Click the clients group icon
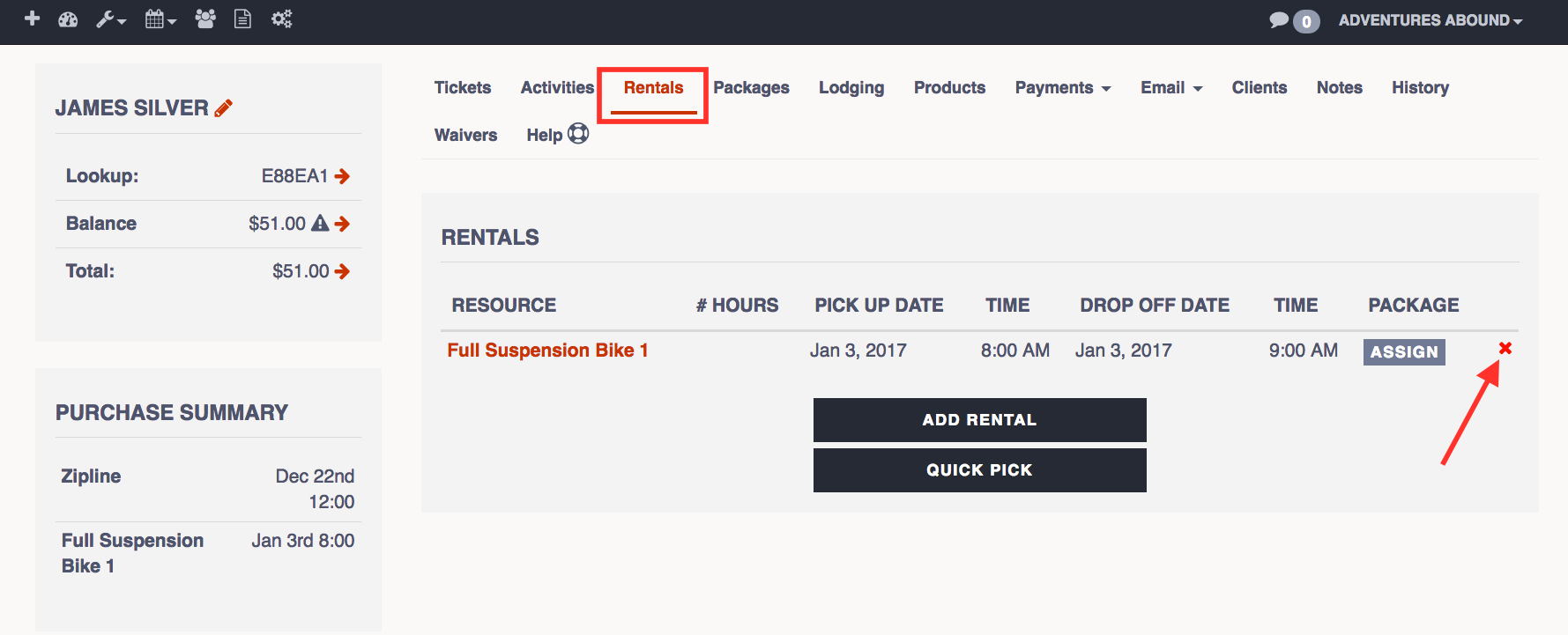 pyautogui.click(x=204, y=18)
